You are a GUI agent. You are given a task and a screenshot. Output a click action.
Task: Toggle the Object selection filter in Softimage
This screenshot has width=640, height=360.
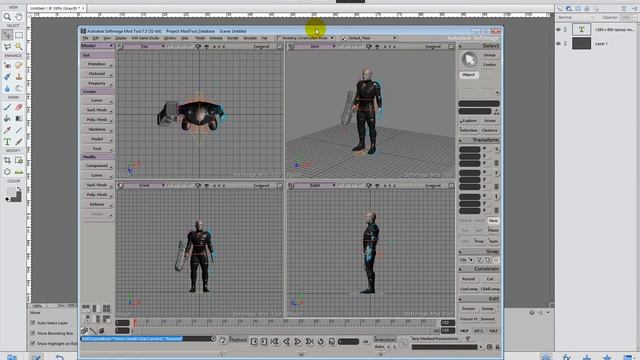469,75
